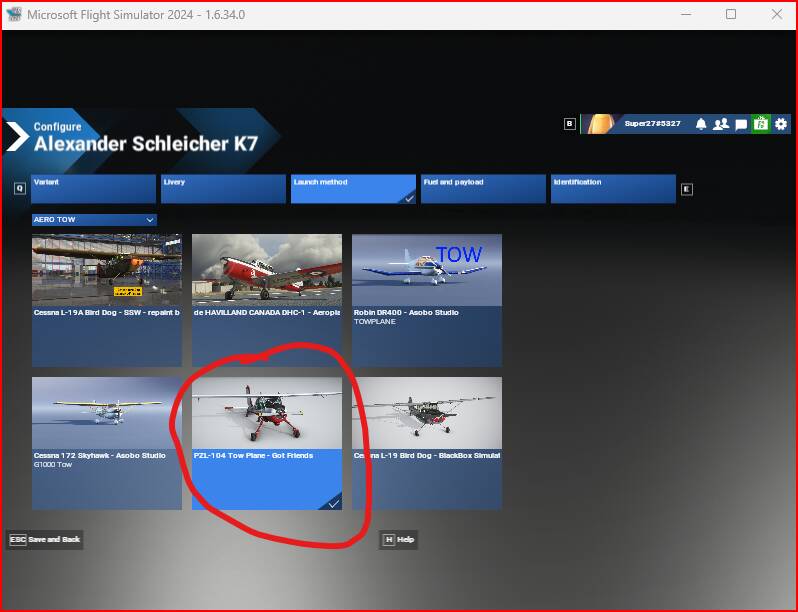Click the white back chevron near Configure
The height and width of the screenshot is (612, 798).
pos(17,136)
